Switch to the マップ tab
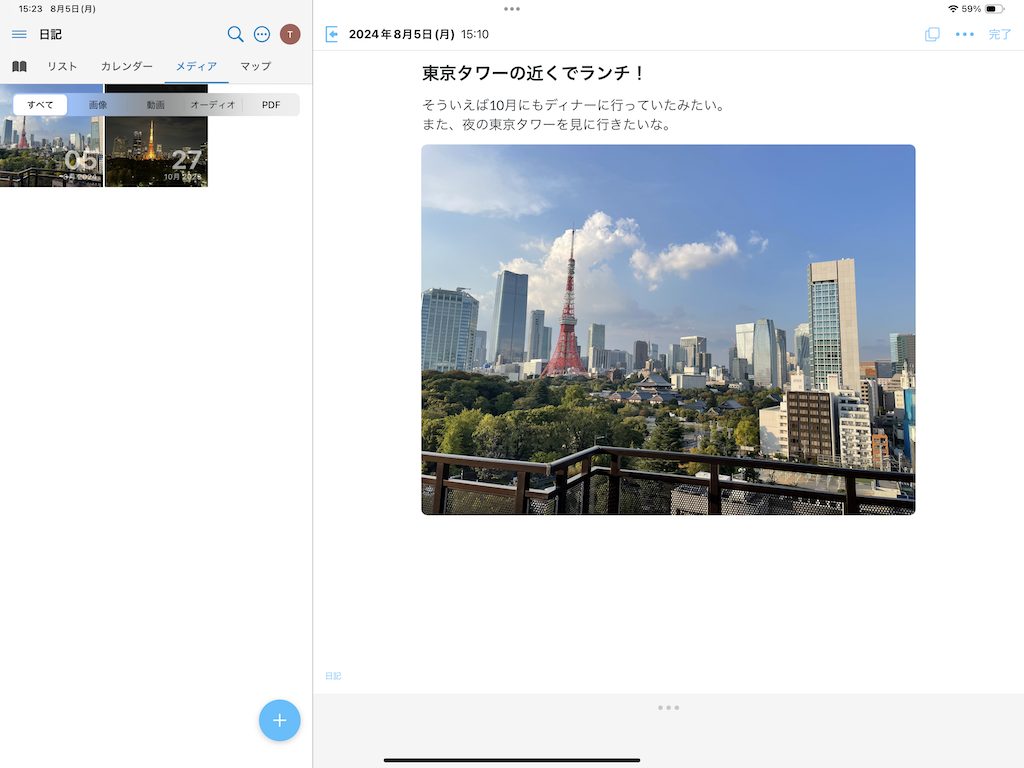 click(255, 66)
